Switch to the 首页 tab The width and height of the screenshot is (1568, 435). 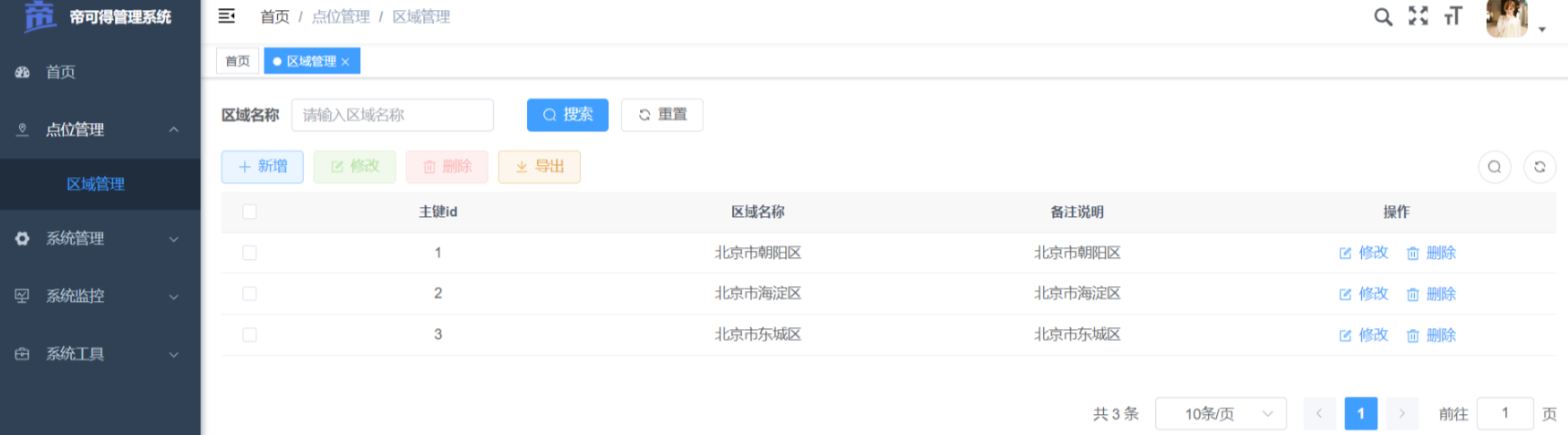(x=238, y=61)
